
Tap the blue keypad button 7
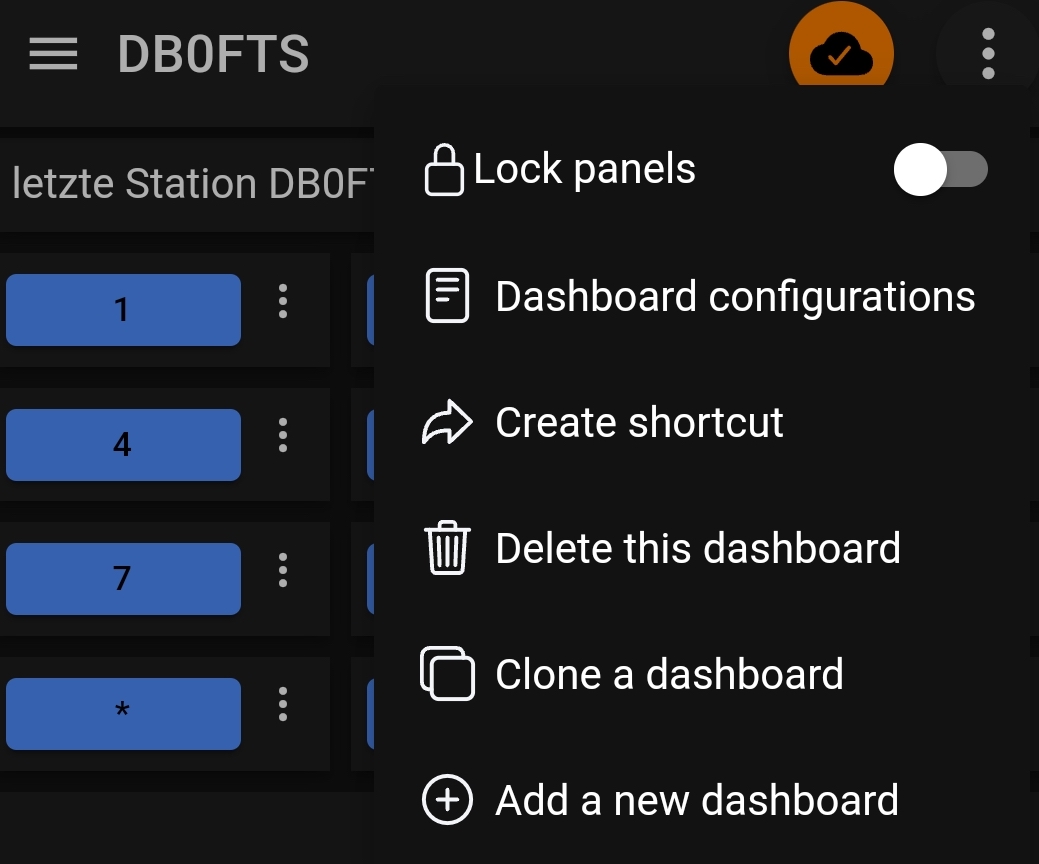coord(123,578)
